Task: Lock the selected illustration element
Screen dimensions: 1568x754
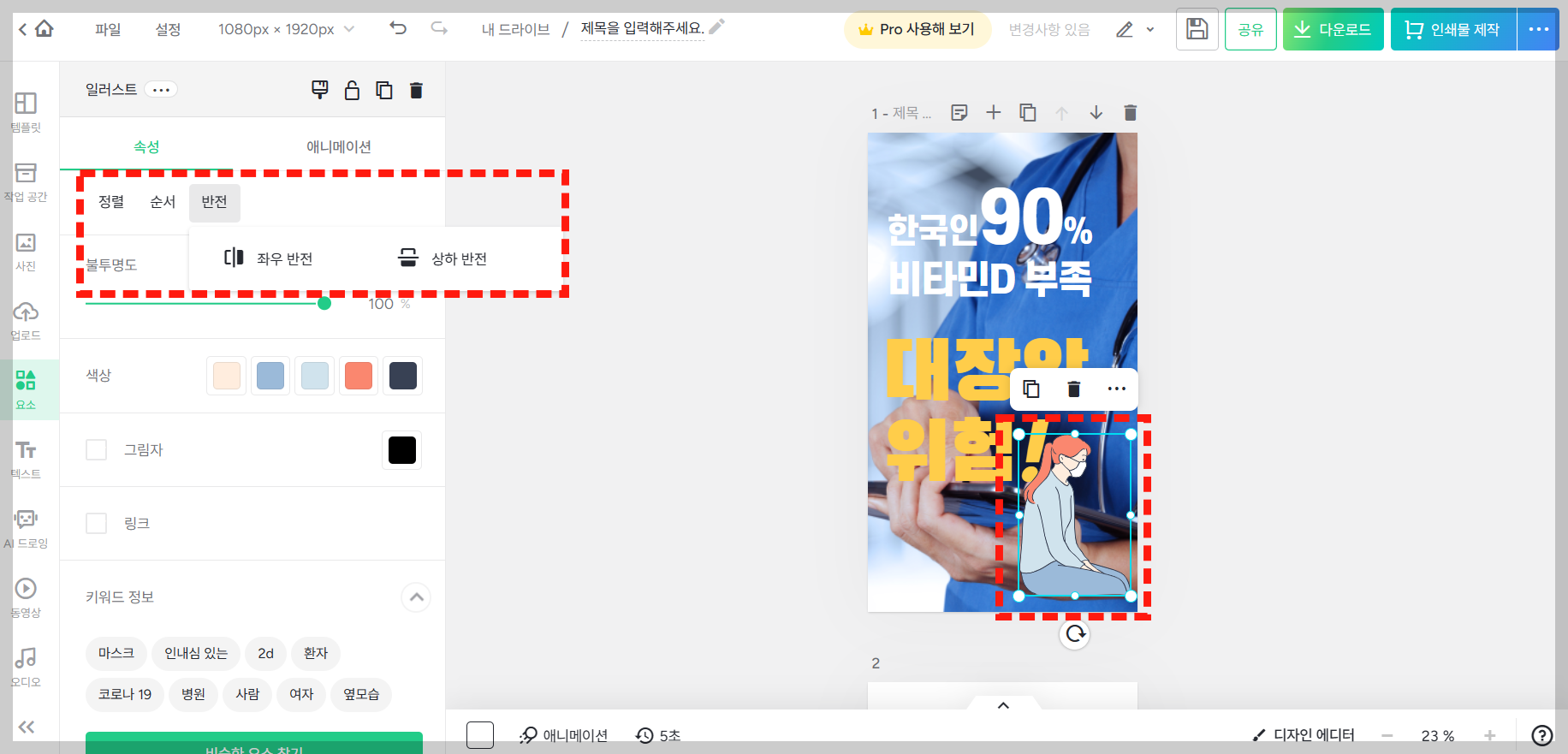Action: point(352,90)
